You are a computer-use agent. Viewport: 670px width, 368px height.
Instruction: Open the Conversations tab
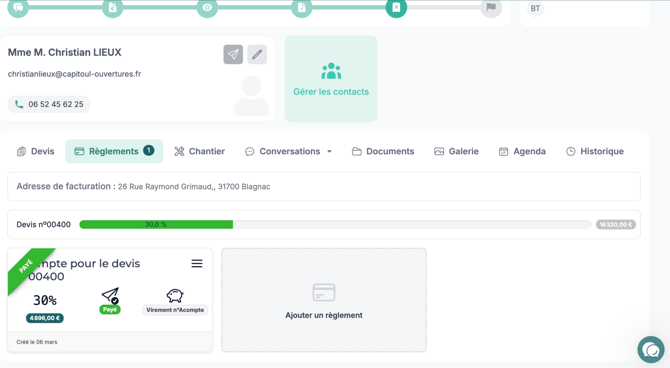pyautogui.click(x=289, y=151)
